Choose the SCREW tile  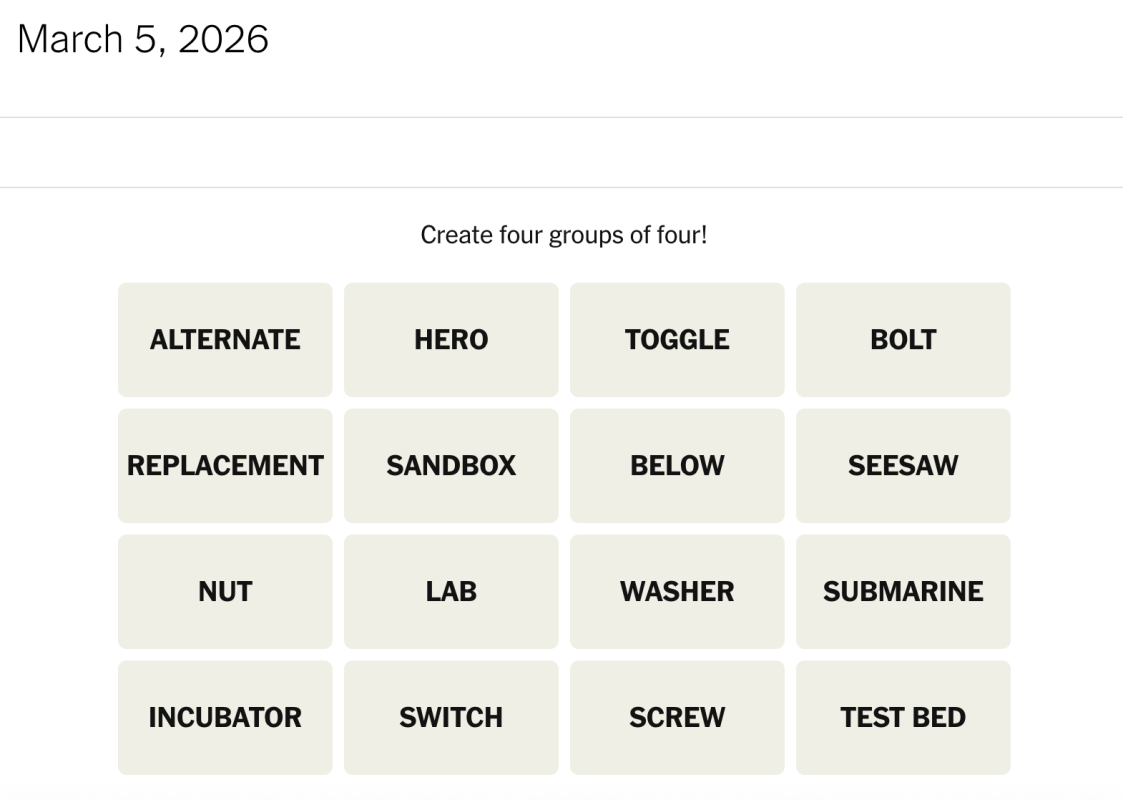677,717
